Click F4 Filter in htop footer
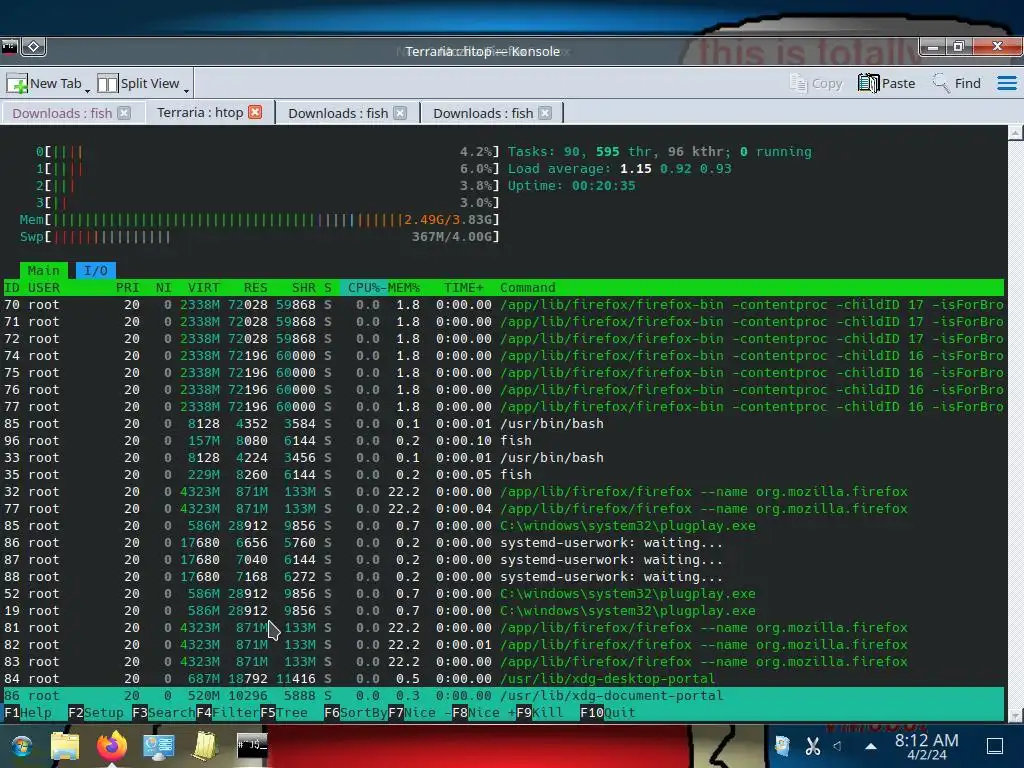The image size is (1024, 768). click(x=228, y=712)
